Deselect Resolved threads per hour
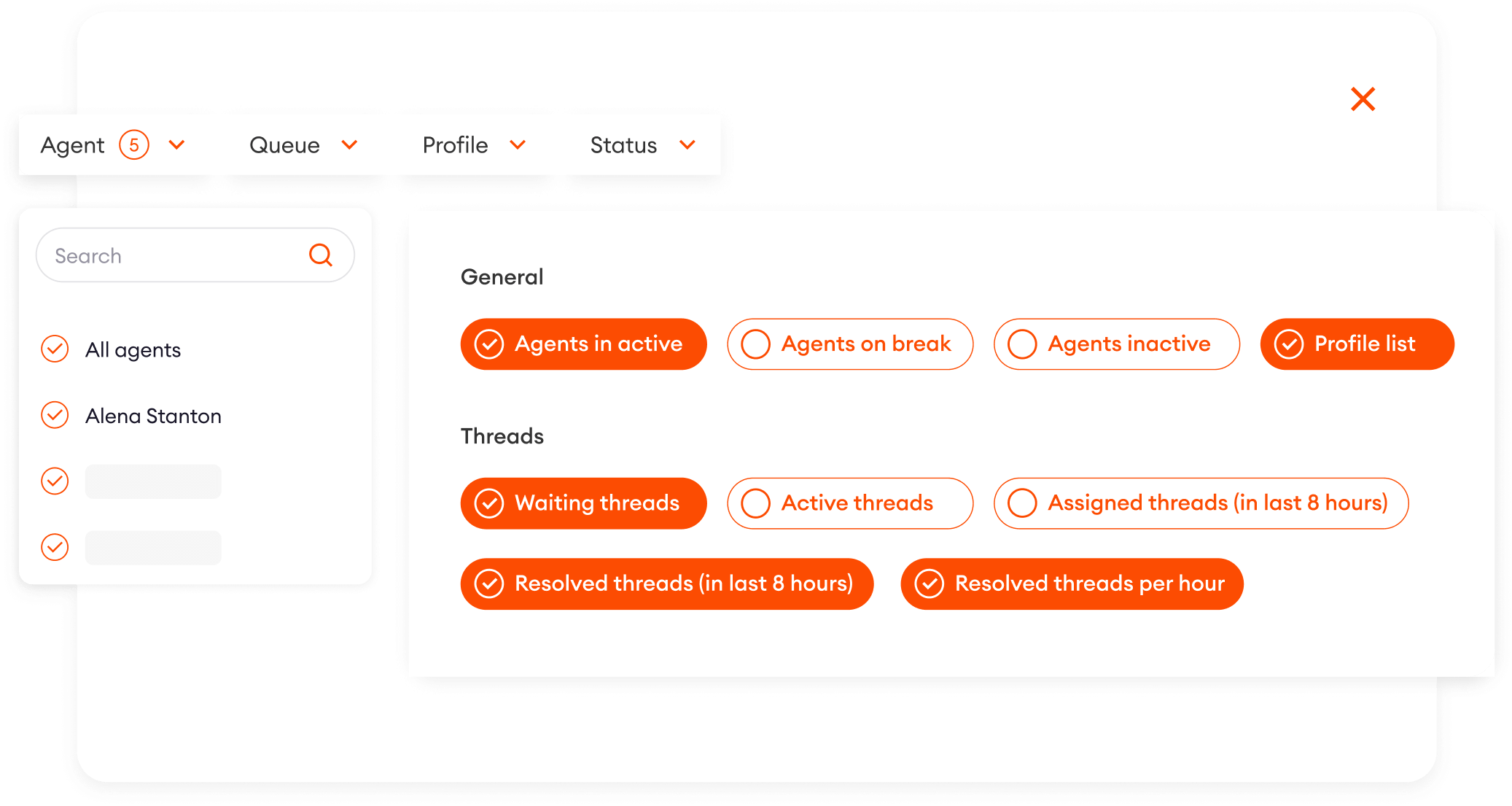The width and height of the screenshot is (1512, 806). coord(1071,583)
